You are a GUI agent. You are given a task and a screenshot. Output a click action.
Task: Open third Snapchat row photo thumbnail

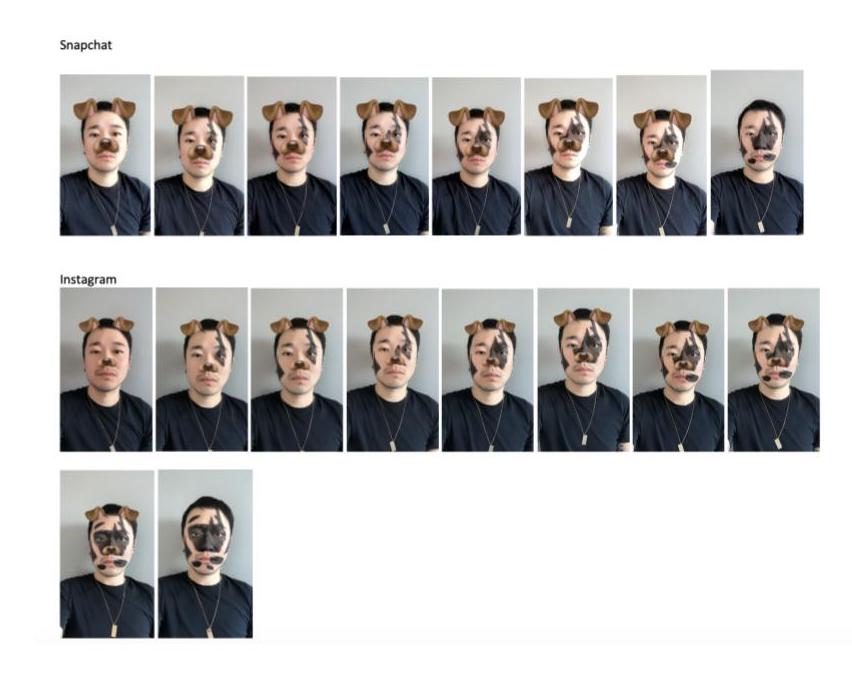coord(292,156)
